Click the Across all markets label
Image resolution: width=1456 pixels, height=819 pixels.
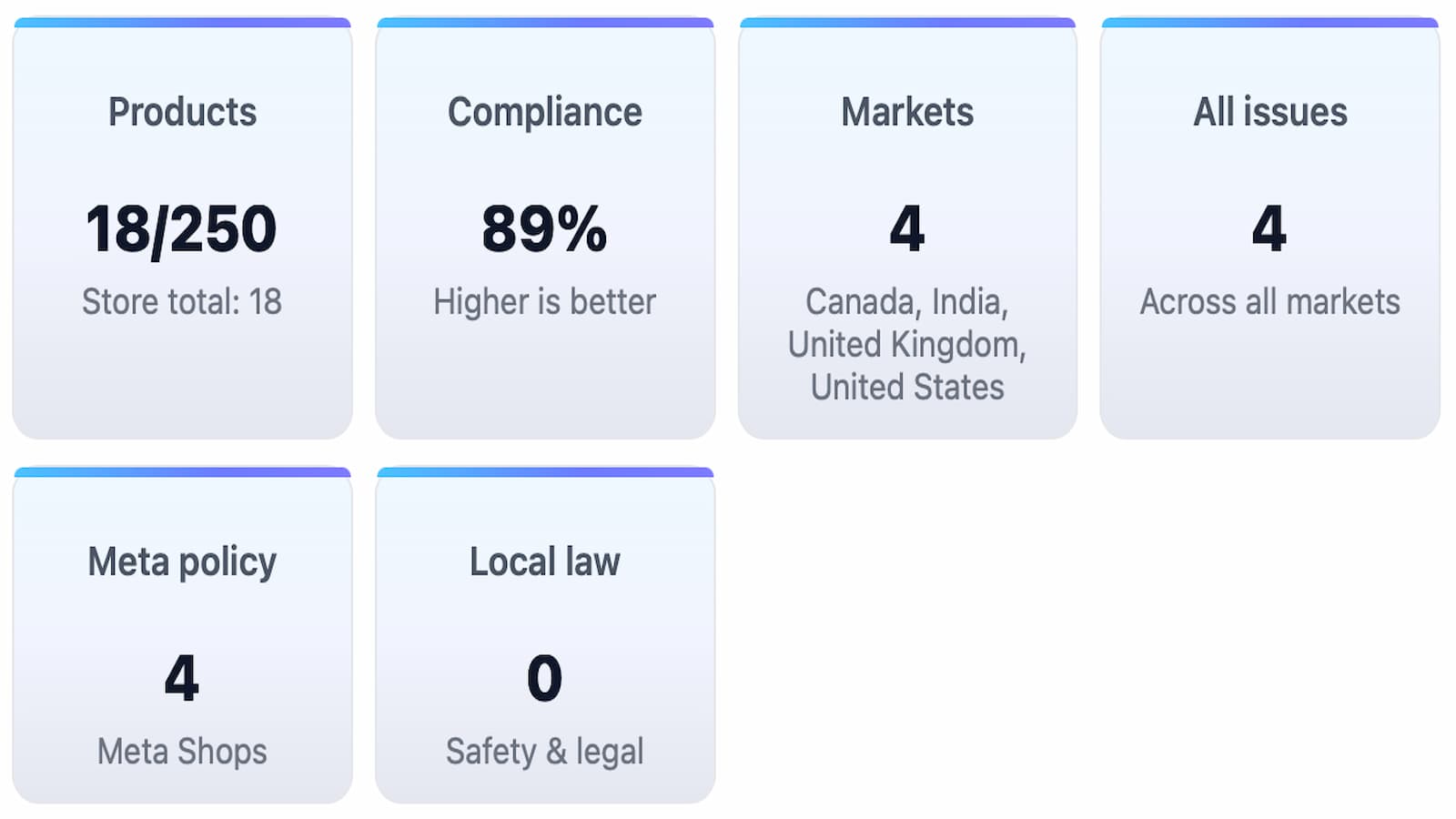point(1269,301)
